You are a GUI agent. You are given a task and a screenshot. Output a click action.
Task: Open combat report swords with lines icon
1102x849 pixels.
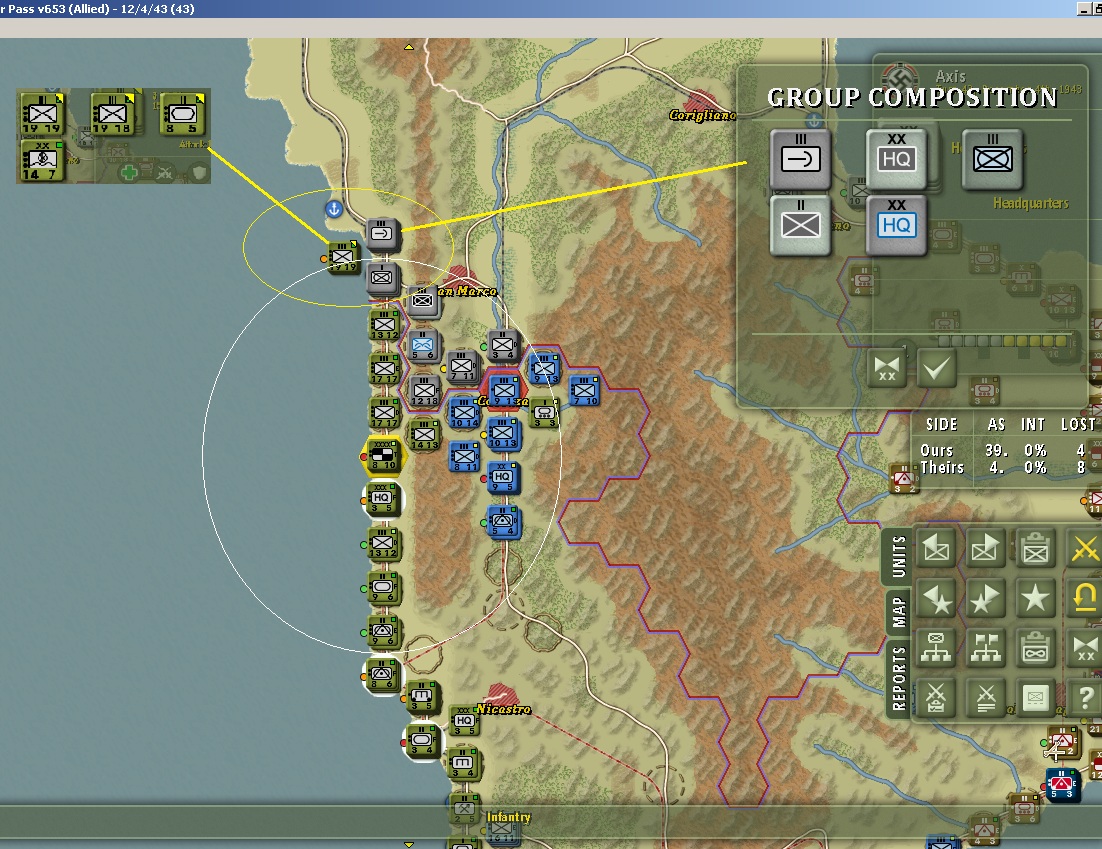point(985,698)
